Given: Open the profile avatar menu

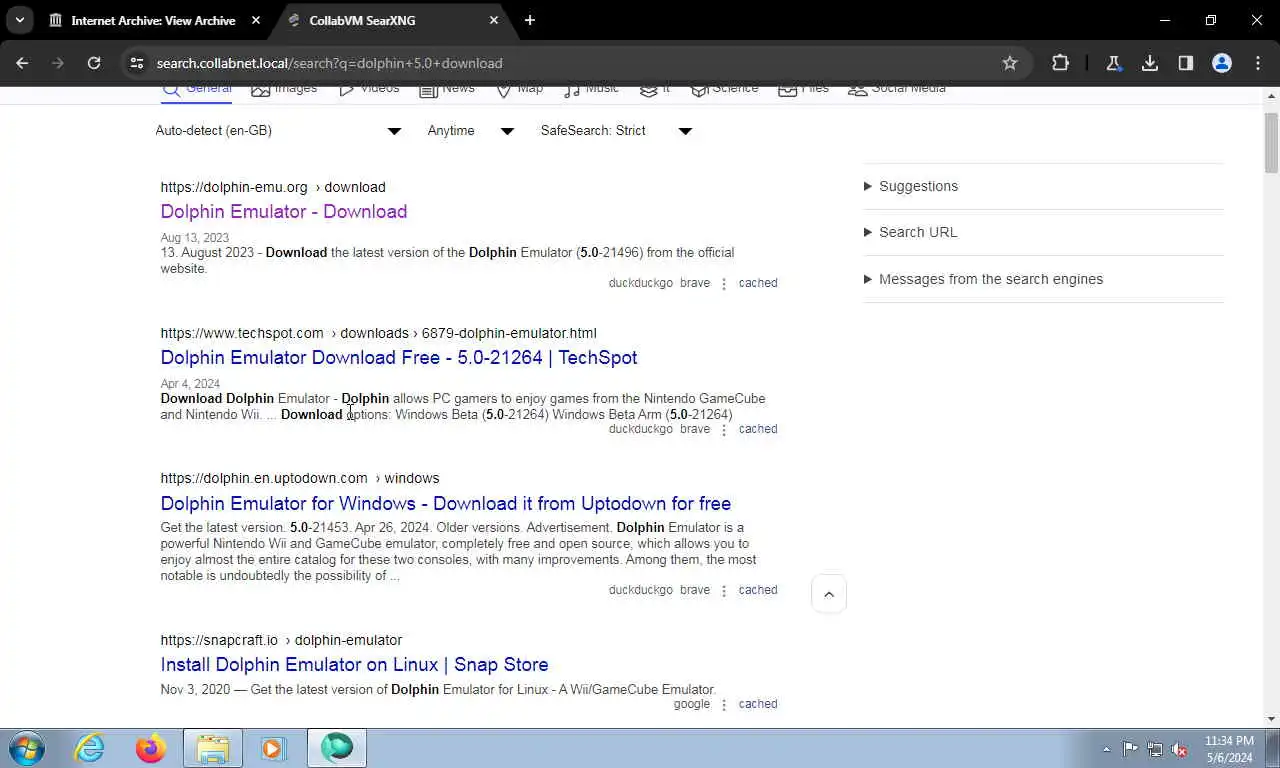Looking at the screenshot, I should pyautogui.click(x=1222, y=63).
